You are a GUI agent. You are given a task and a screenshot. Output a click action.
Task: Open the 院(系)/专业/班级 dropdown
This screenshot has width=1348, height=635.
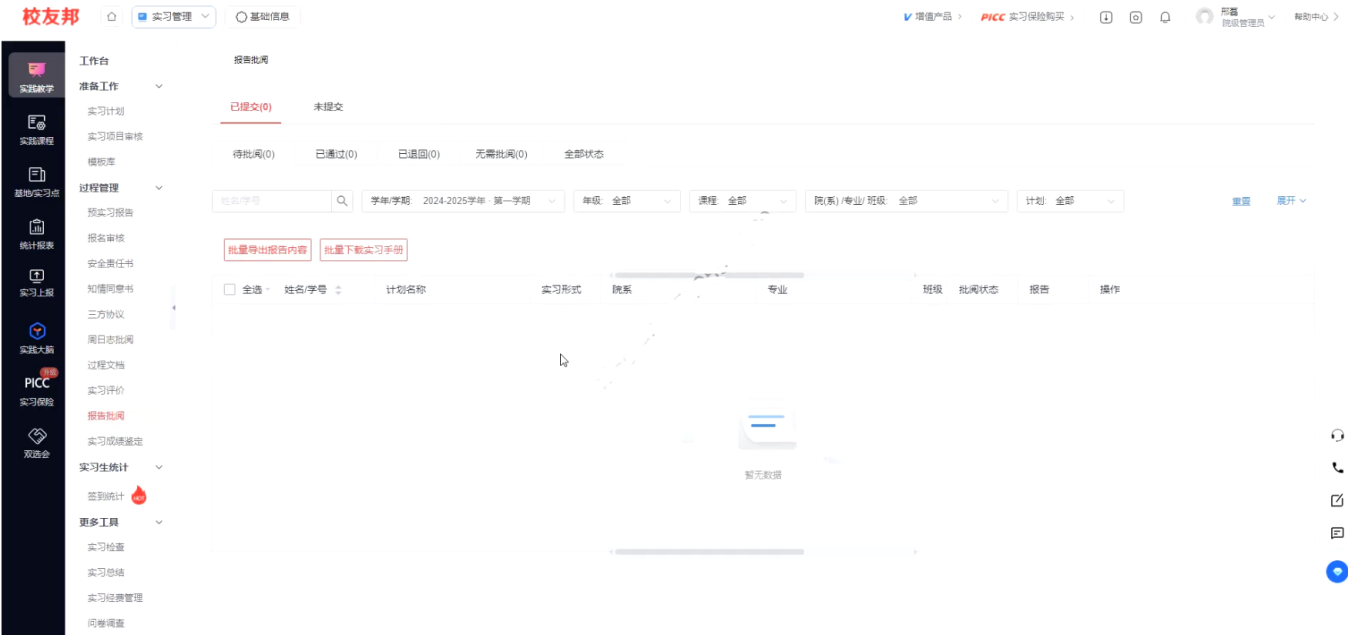[x=906, y=201]
